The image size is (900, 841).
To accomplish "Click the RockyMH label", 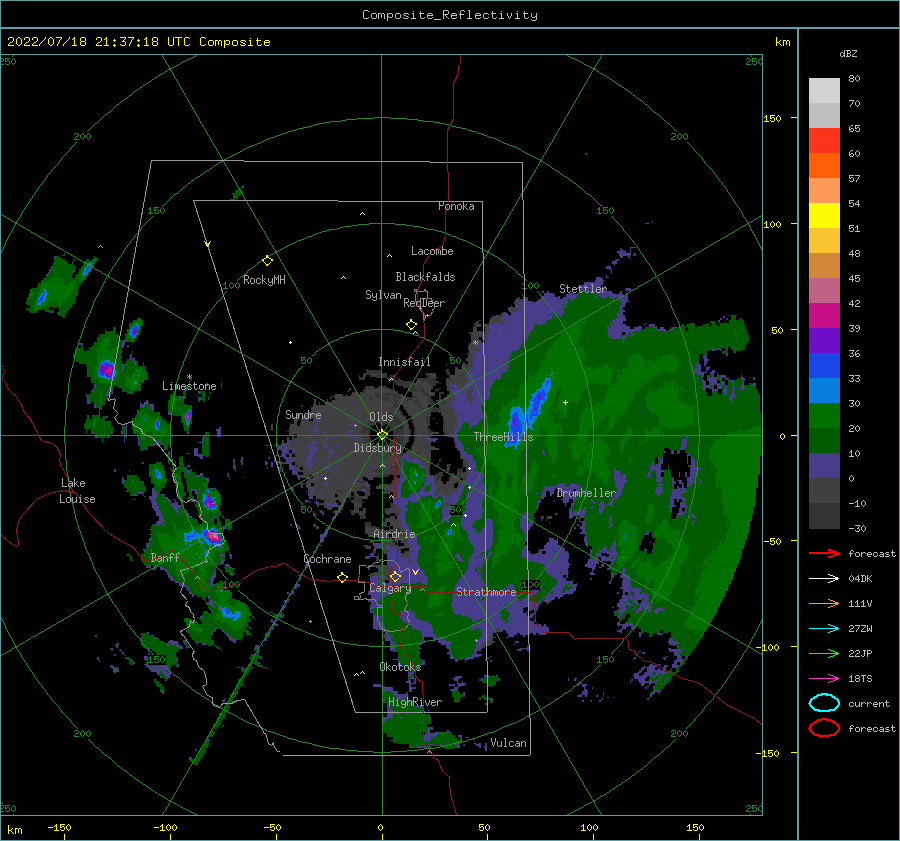I will click(264, 280).
